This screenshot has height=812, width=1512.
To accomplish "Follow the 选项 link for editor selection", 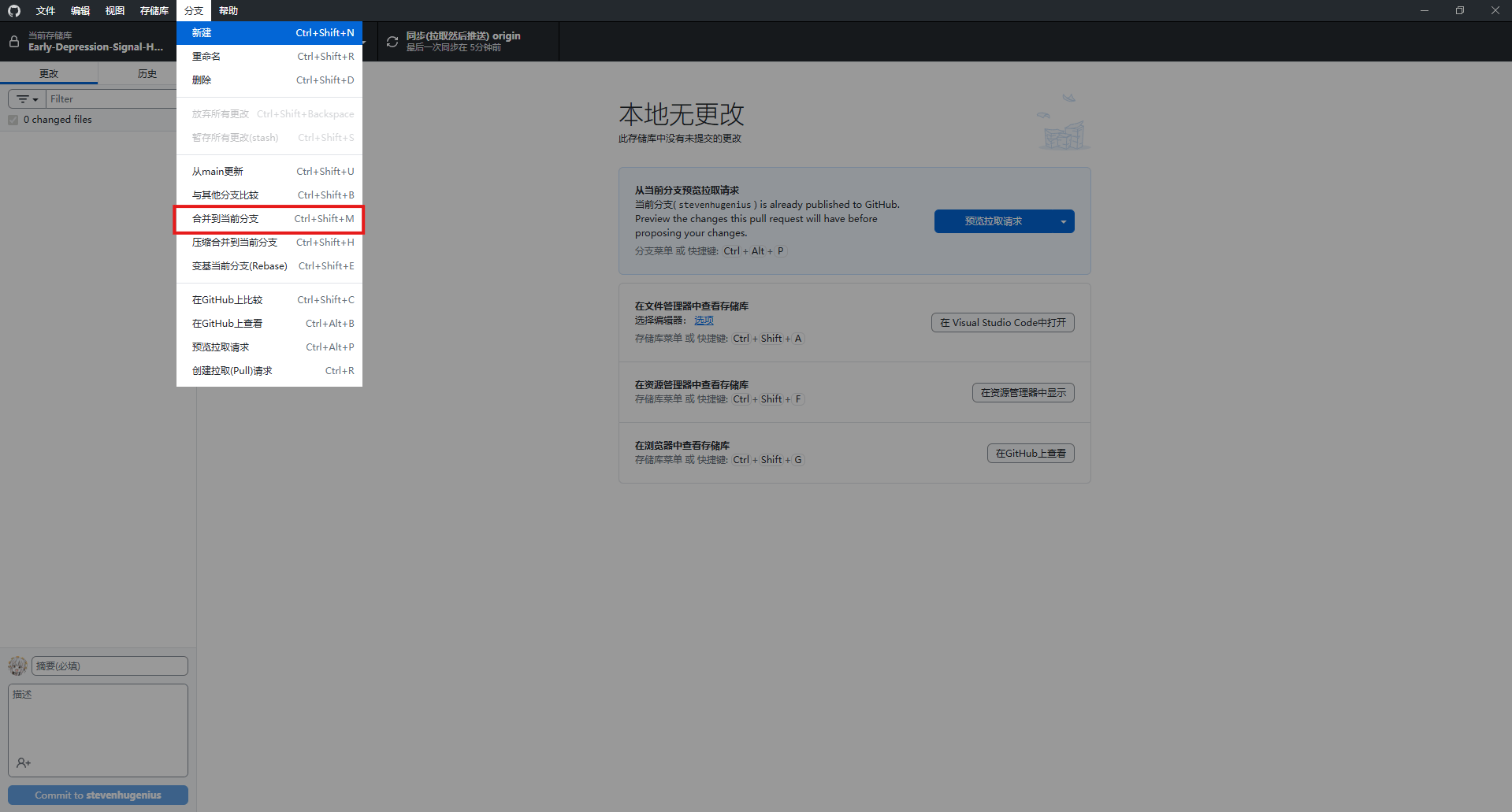I will (704, 321).
